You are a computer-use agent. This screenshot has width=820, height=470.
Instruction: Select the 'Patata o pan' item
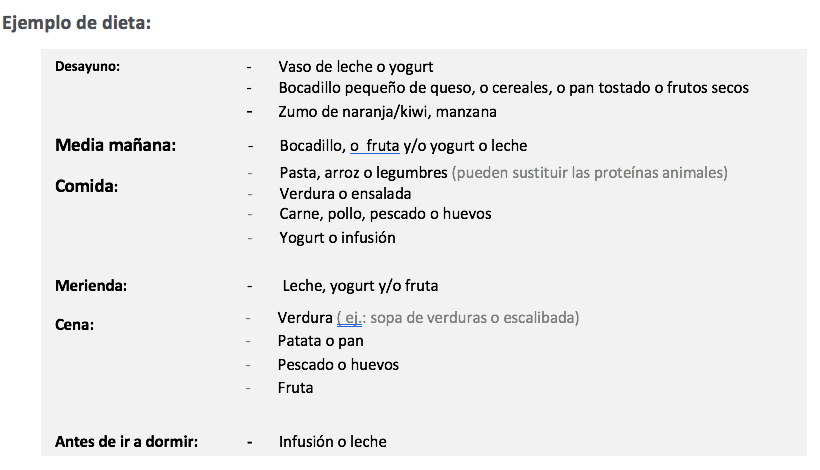[x=321, y=341]
